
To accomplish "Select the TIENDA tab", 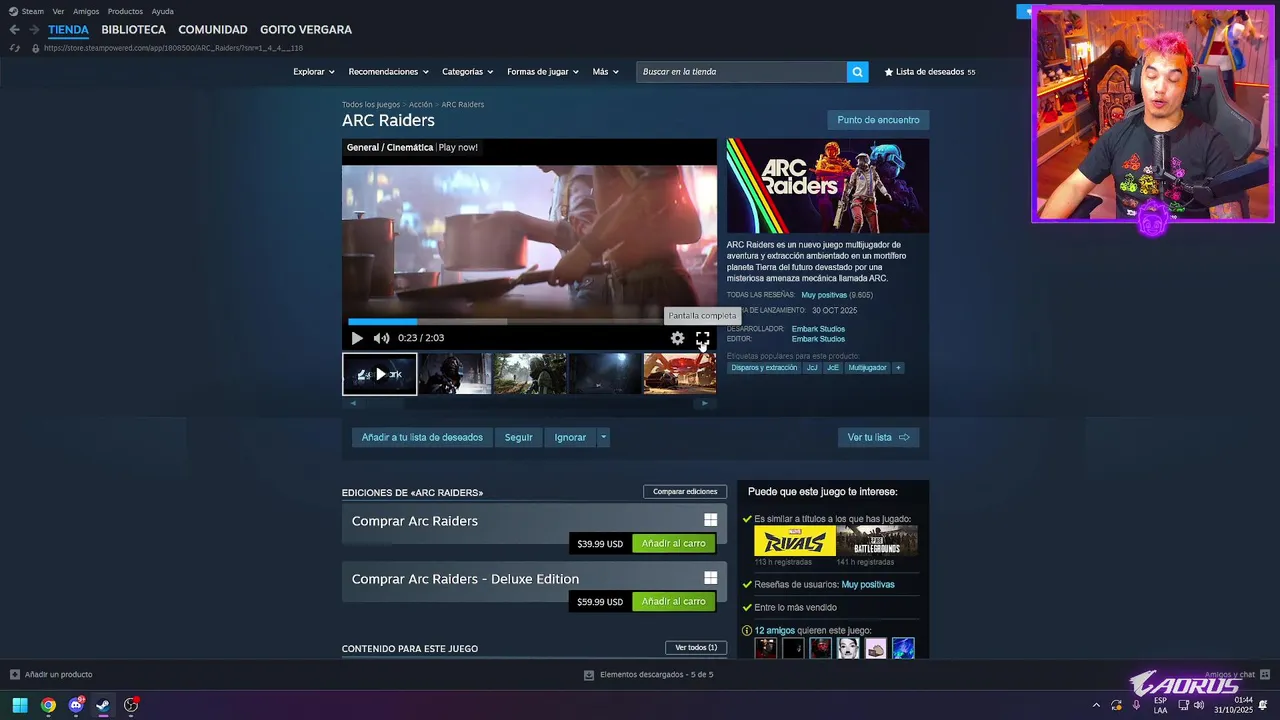I will tap(68, 30).
